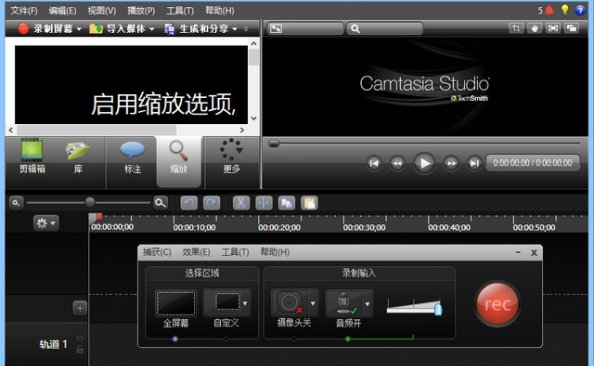Open the 效果(E) menu in recorder
The image size is (594, 366).
196,252
